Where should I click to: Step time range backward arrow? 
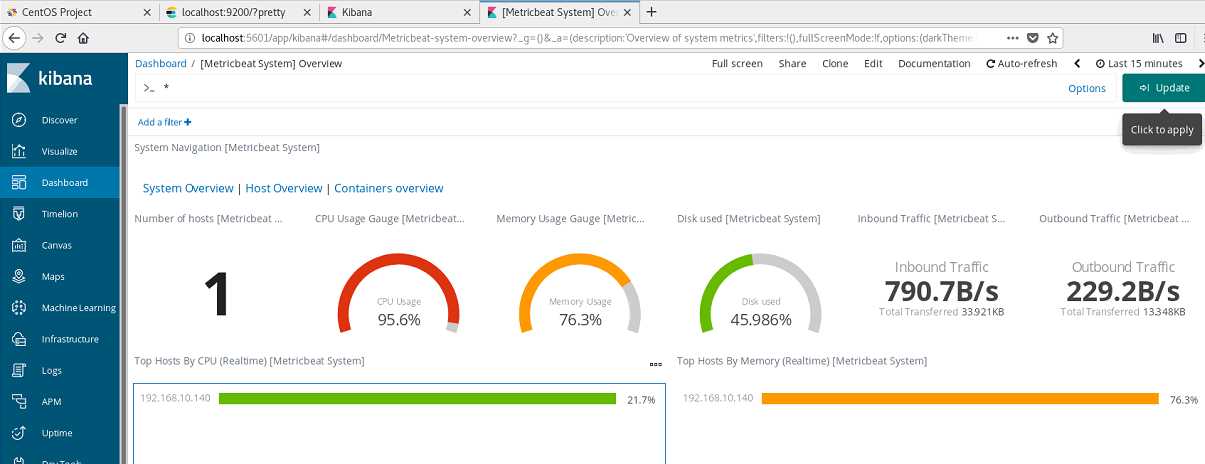[x=1077, y=63]
